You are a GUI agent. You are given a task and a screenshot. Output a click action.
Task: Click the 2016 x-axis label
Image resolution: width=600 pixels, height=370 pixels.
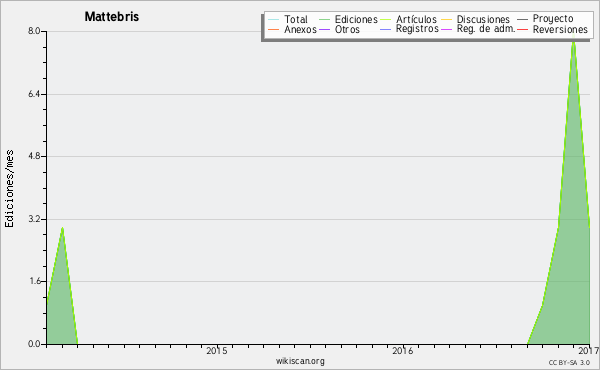click(x=403, y=350)
